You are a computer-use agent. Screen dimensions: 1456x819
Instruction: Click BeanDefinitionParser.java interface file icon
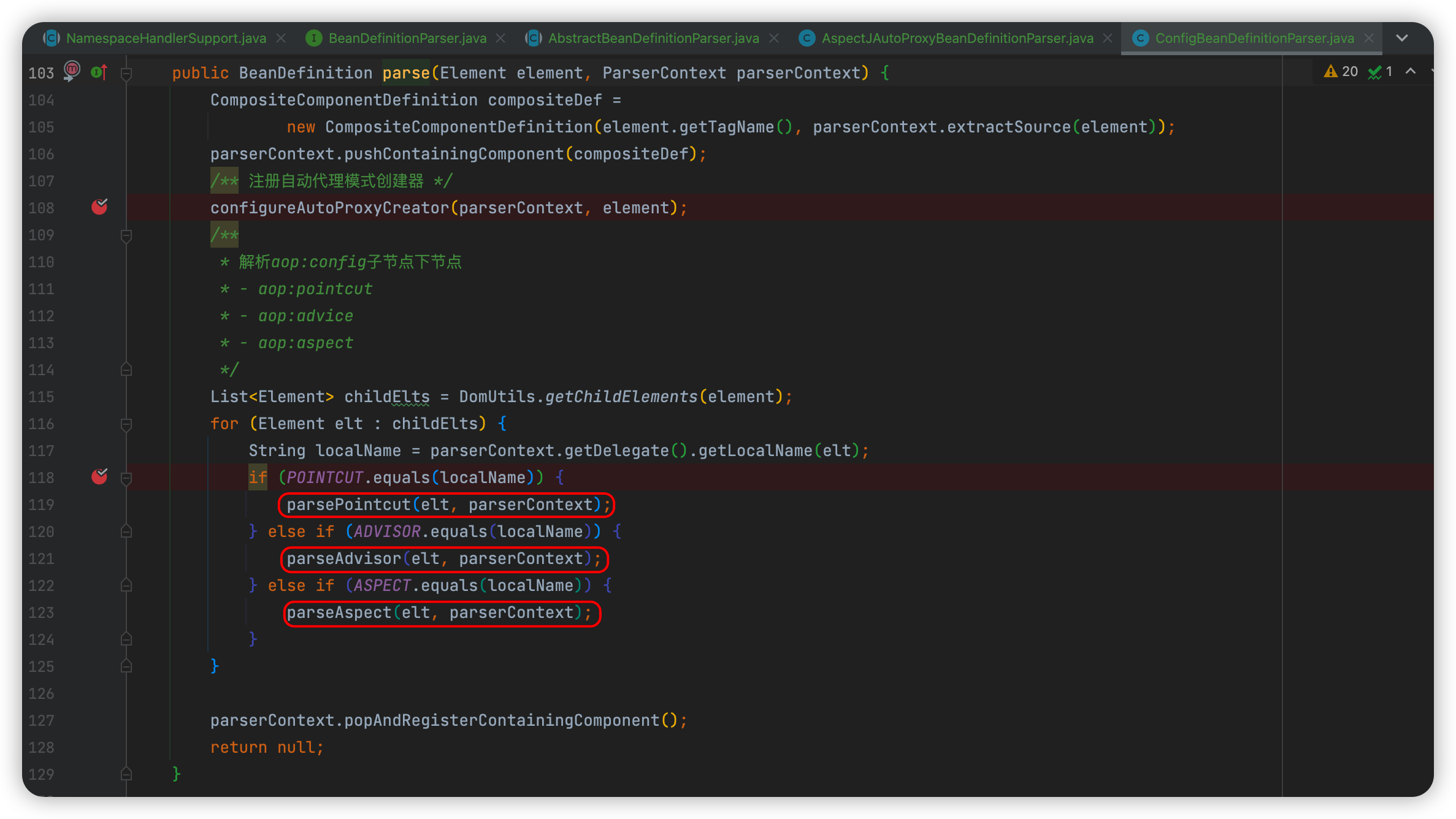(x=313, y=38)
